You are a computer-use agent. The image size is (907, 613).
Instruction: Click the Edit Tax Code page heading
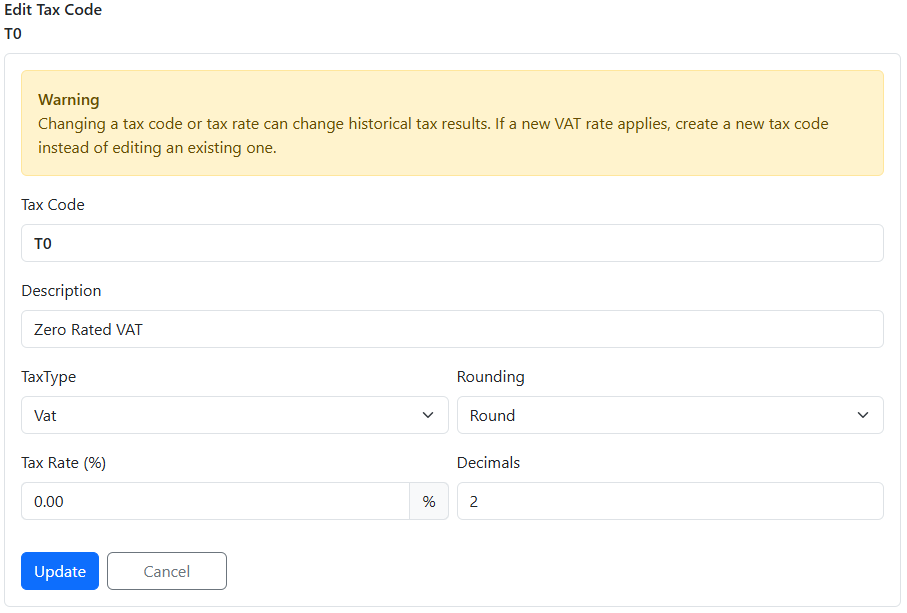(53, 10)
